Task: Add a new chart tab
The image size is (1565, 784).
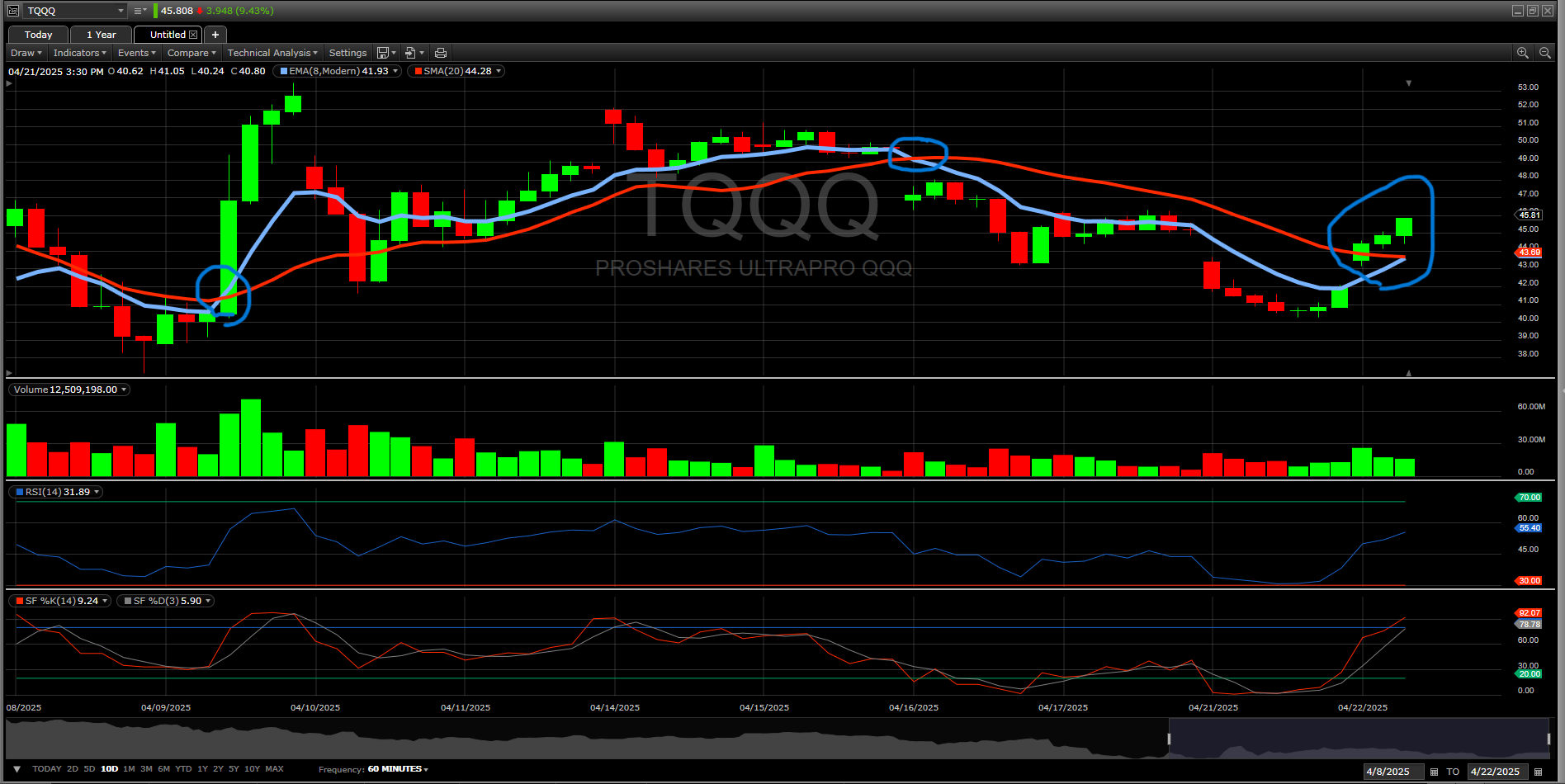Action: pyautogui.click(x=215, y=35)
